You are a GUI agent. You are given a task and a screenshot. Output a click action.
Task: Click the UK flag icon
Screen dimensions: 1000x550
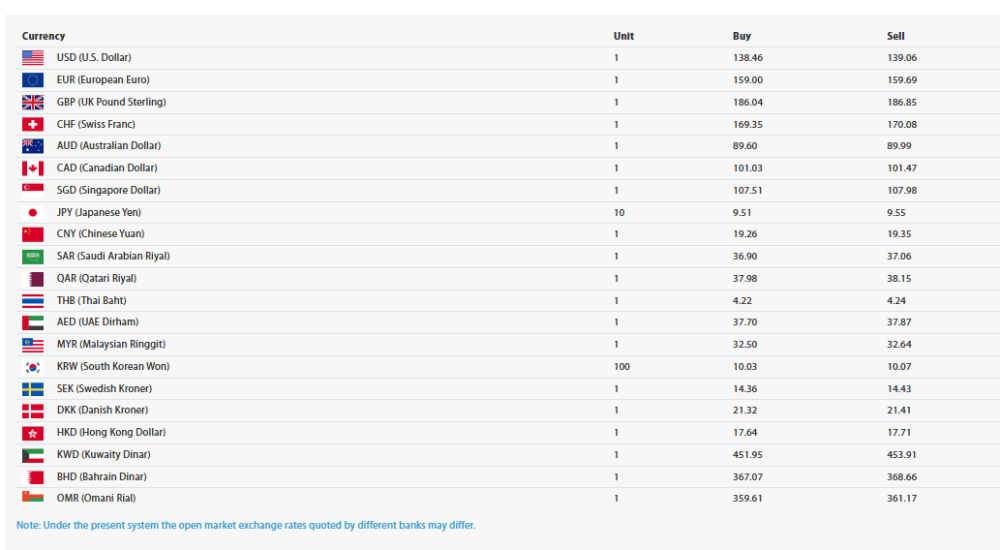[33, 102]
